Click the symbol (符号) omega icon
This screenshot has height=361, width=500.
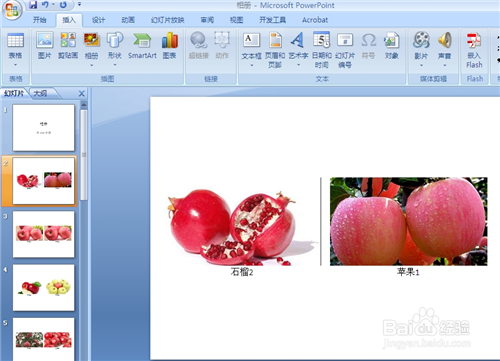pyautogui.click(x=368, y=40)
